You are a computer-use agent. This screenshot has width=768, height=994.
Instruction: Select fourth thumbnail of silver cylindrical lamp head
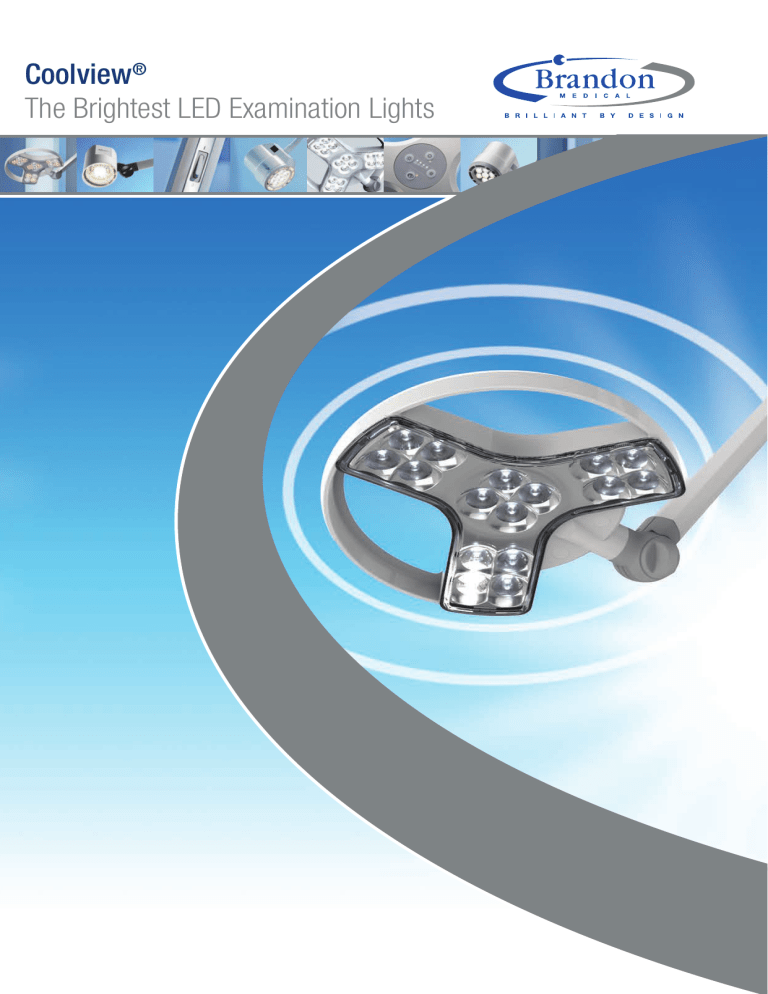pyautogui.click(x=268, y=165)
